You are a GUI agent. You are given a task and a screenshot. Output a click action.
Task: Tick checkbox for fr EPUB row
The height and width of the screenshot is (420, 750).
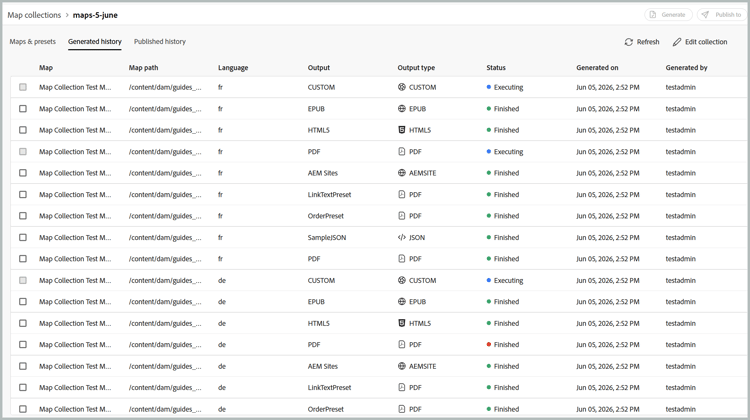(x=23, y=109)
